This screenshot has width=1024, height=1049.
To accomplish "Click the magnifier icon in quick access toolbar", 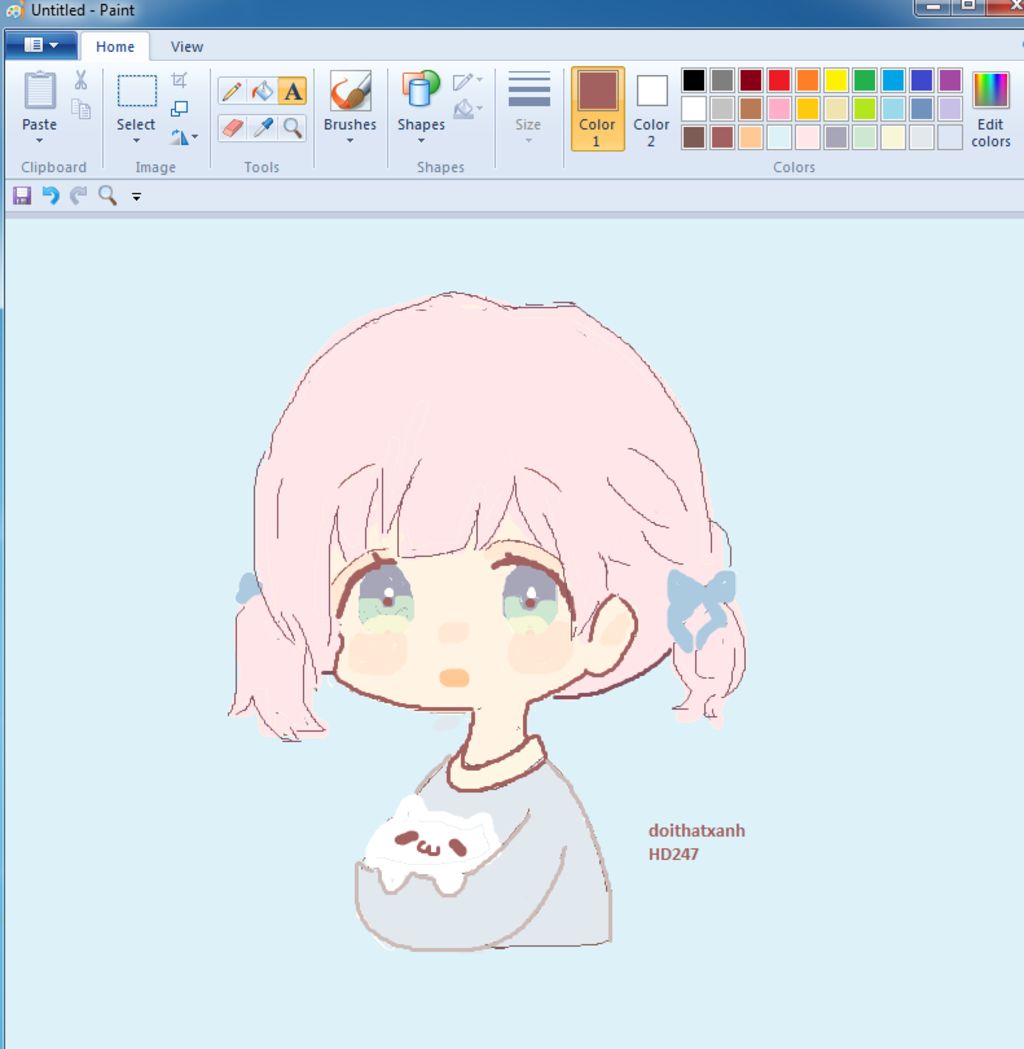I will (107, 196).
